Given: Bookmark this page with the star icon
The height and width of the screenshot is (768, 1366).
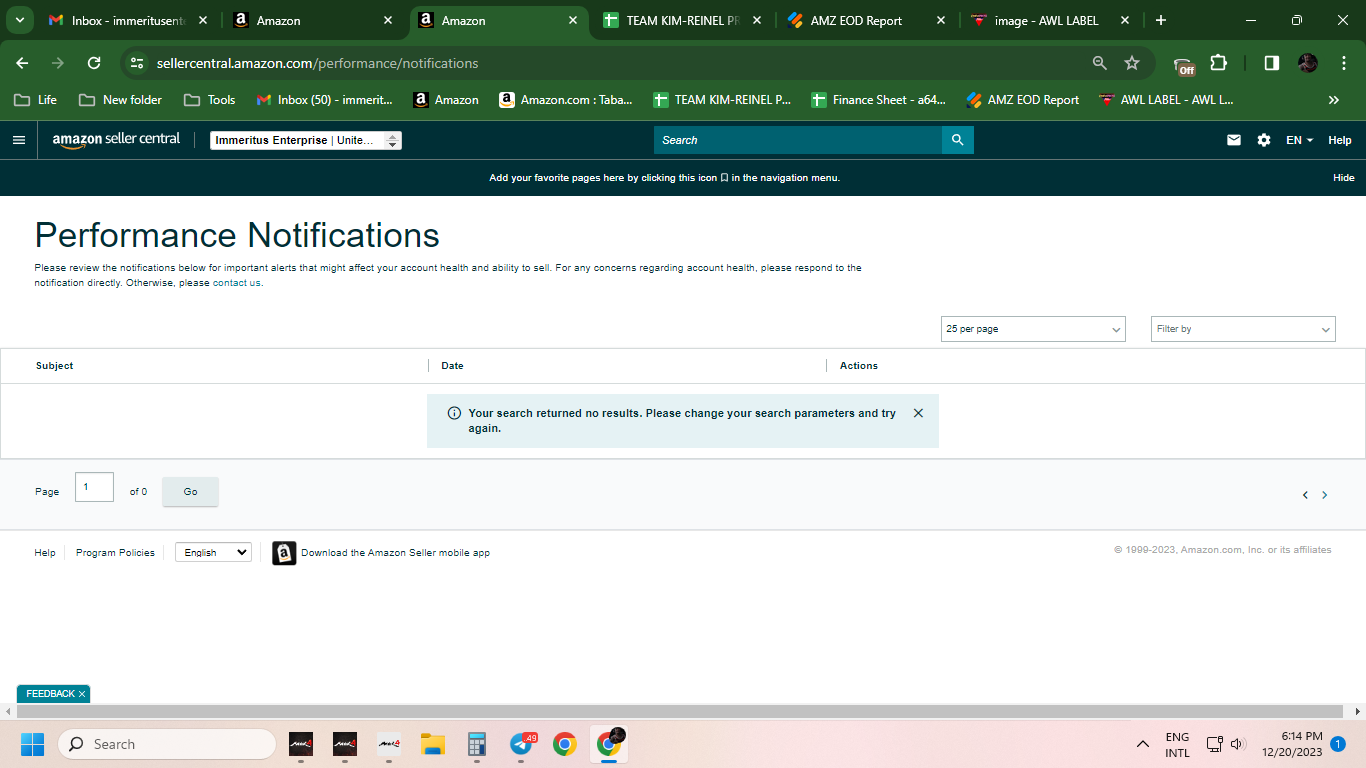Looking at the screenshot, I should click(1132, 63).
